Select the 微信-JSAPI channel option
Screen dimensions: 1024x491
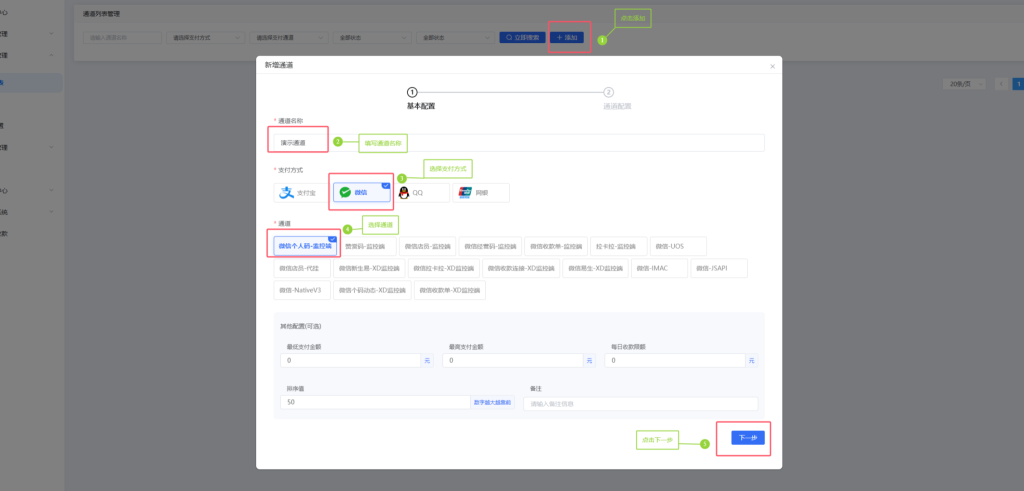coord(719,268)
